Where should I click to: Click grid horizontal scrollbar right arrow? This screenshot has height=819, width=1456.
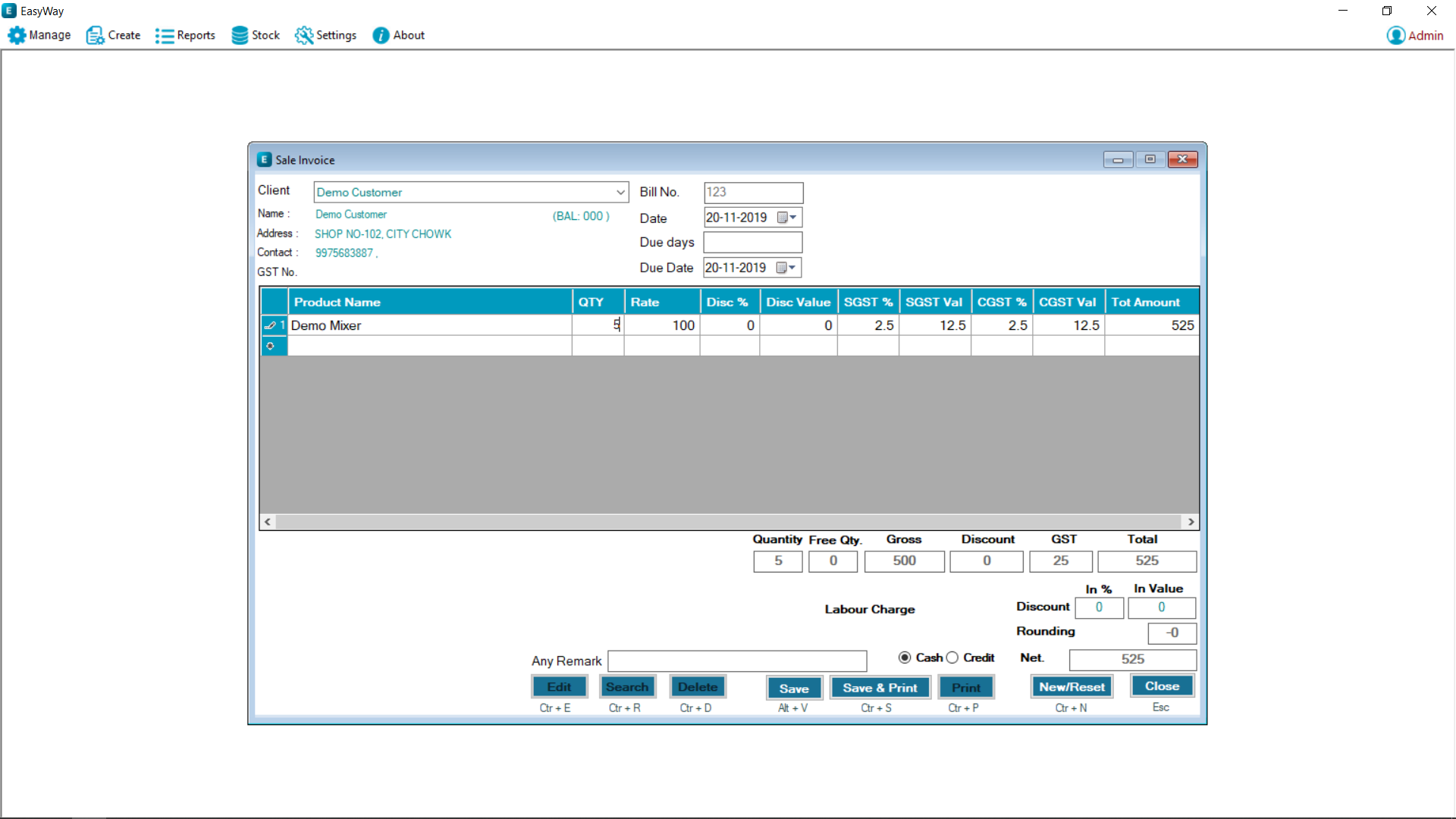click(x=1191, y=522)
